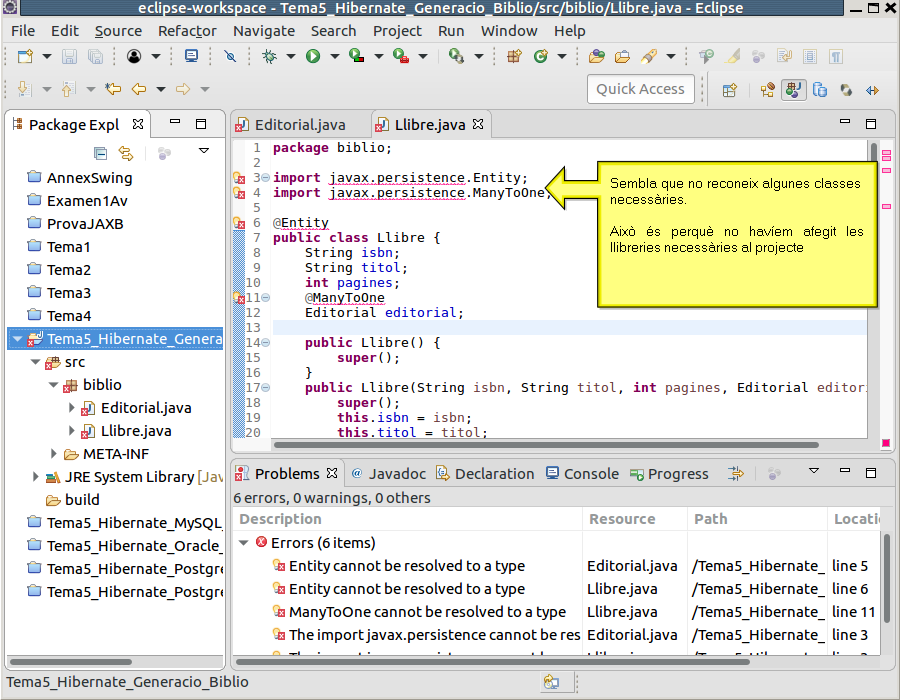Open the Console view tab
Viewport: 900px width, 700px height.
[590, 474]
